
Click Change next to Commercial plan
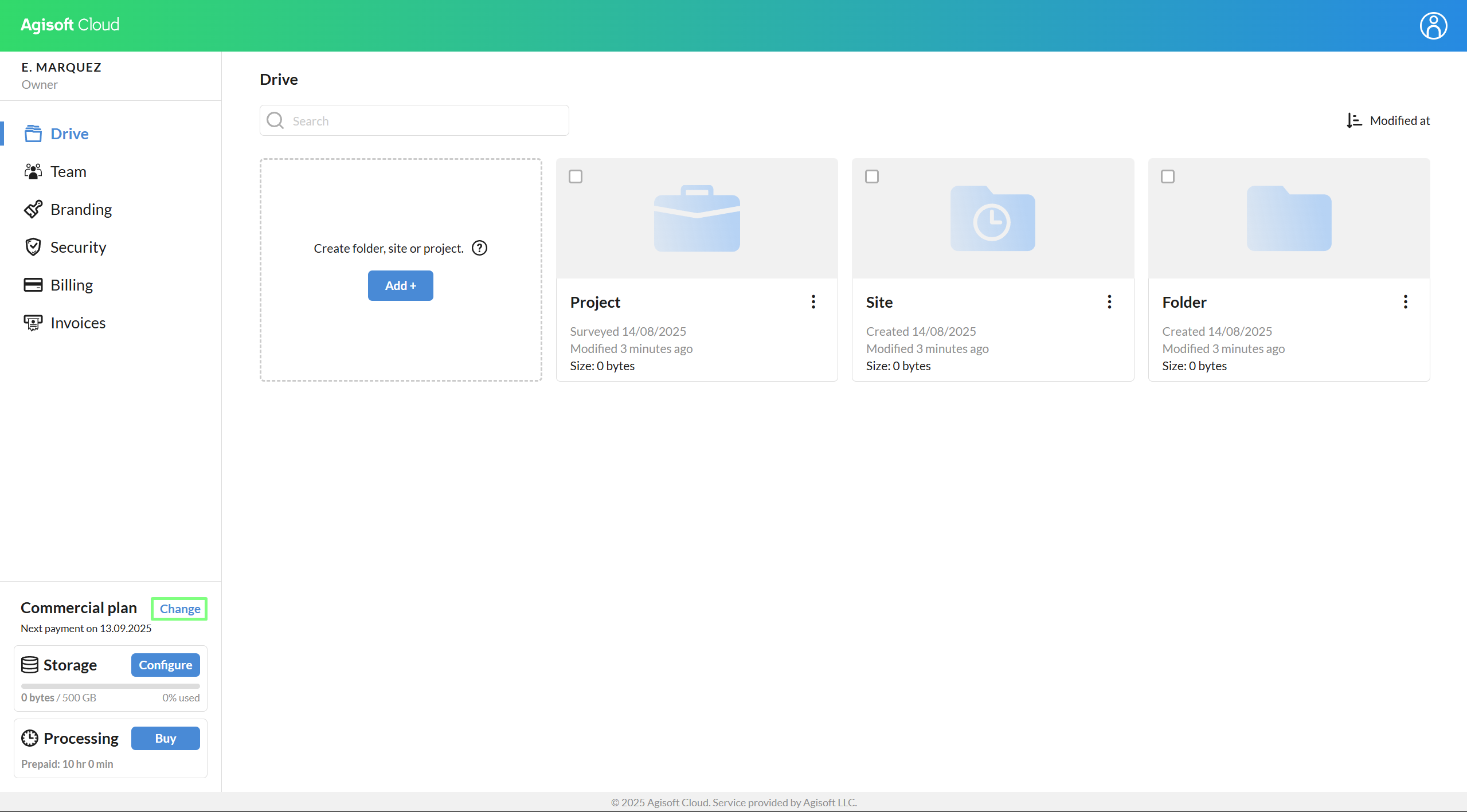(x=179, y=609)
